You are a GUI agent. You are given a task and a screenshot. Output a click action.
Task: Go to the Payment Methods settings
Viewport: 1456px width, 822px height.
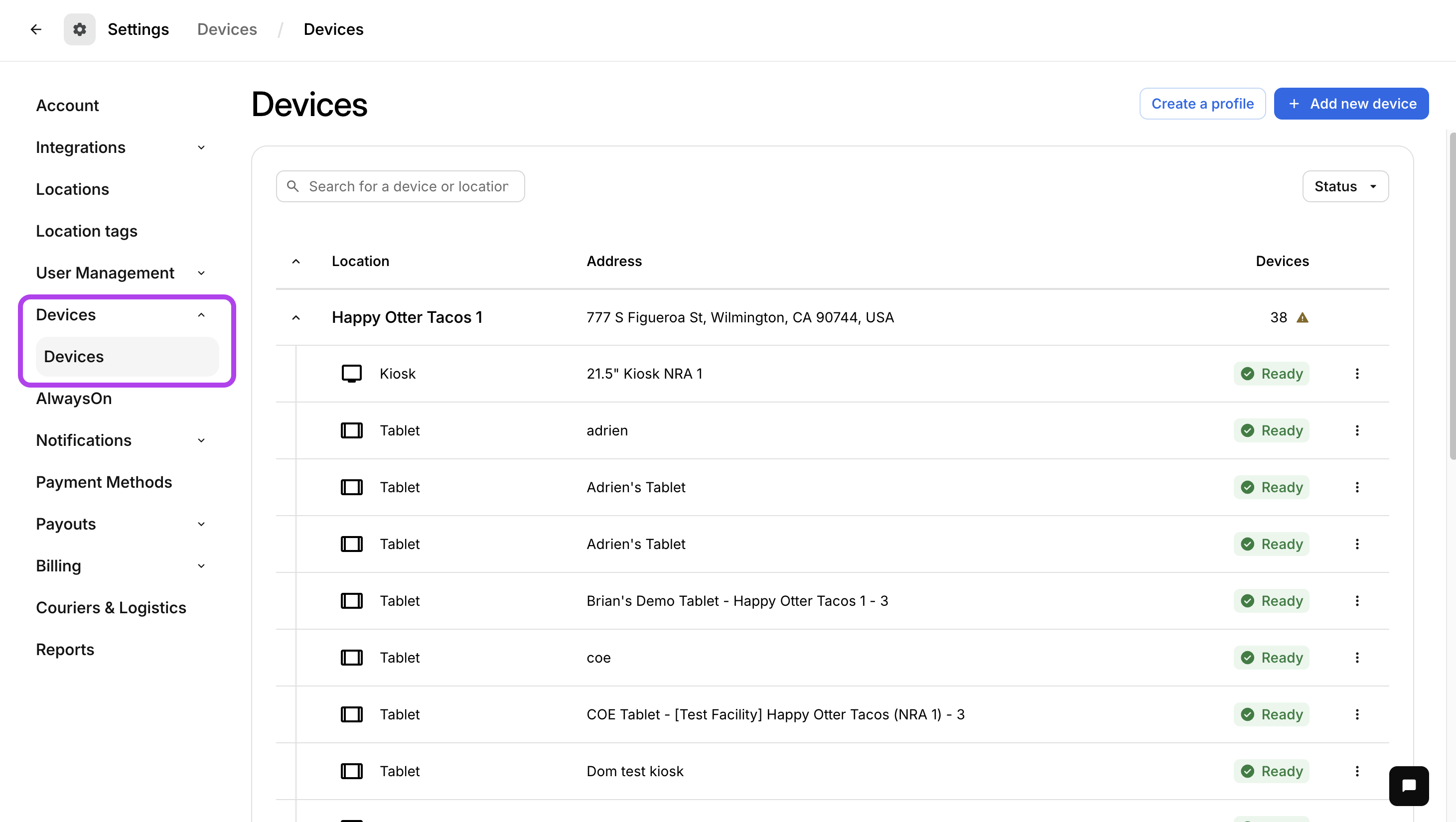tap(104, 482)
